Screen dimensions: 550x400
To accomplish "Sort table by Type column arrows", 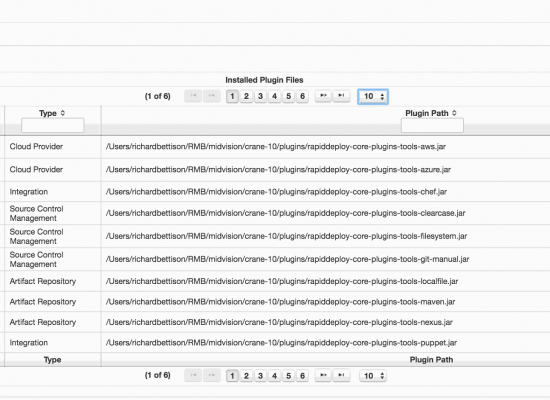I will tap(63, 113).
